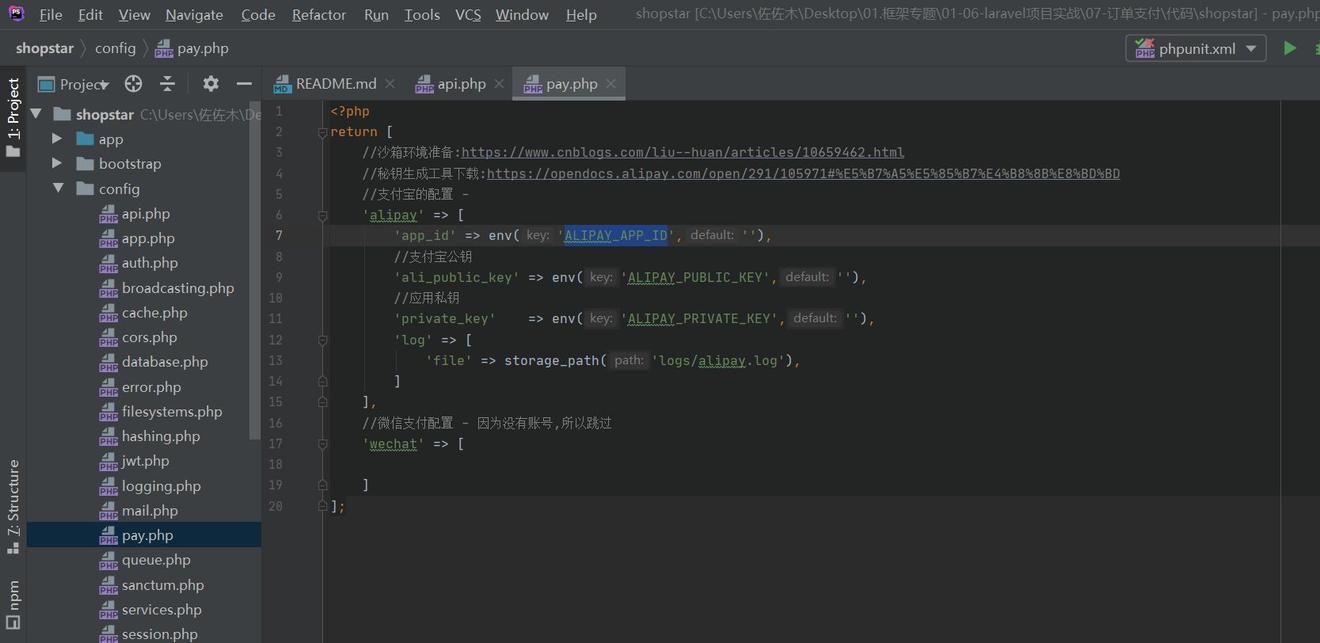
Task: Expand the bootstrap folder
Action: [57, 163]
